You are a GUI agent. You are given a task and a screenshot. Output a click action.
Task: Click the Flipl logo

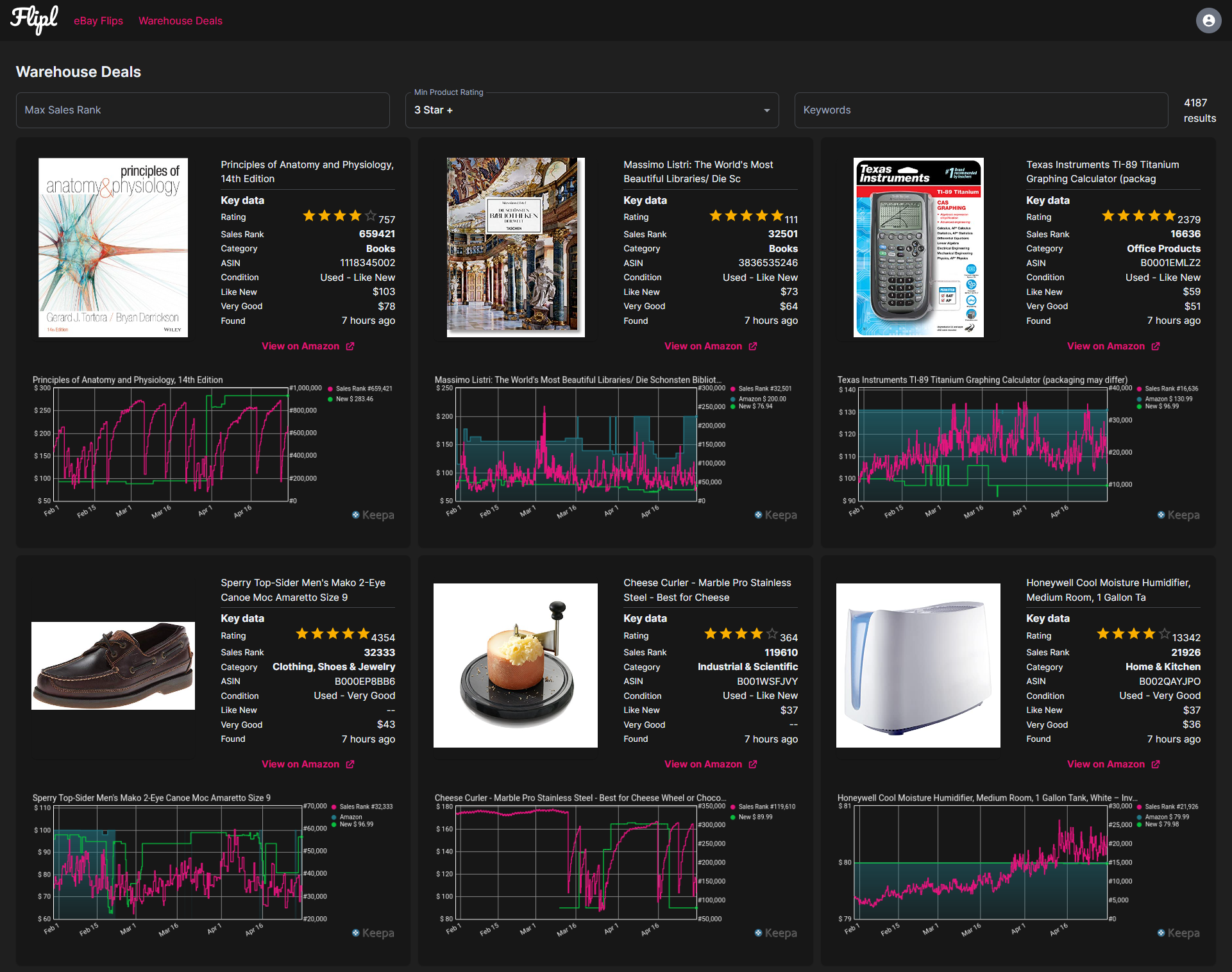(x=35, y=20)
